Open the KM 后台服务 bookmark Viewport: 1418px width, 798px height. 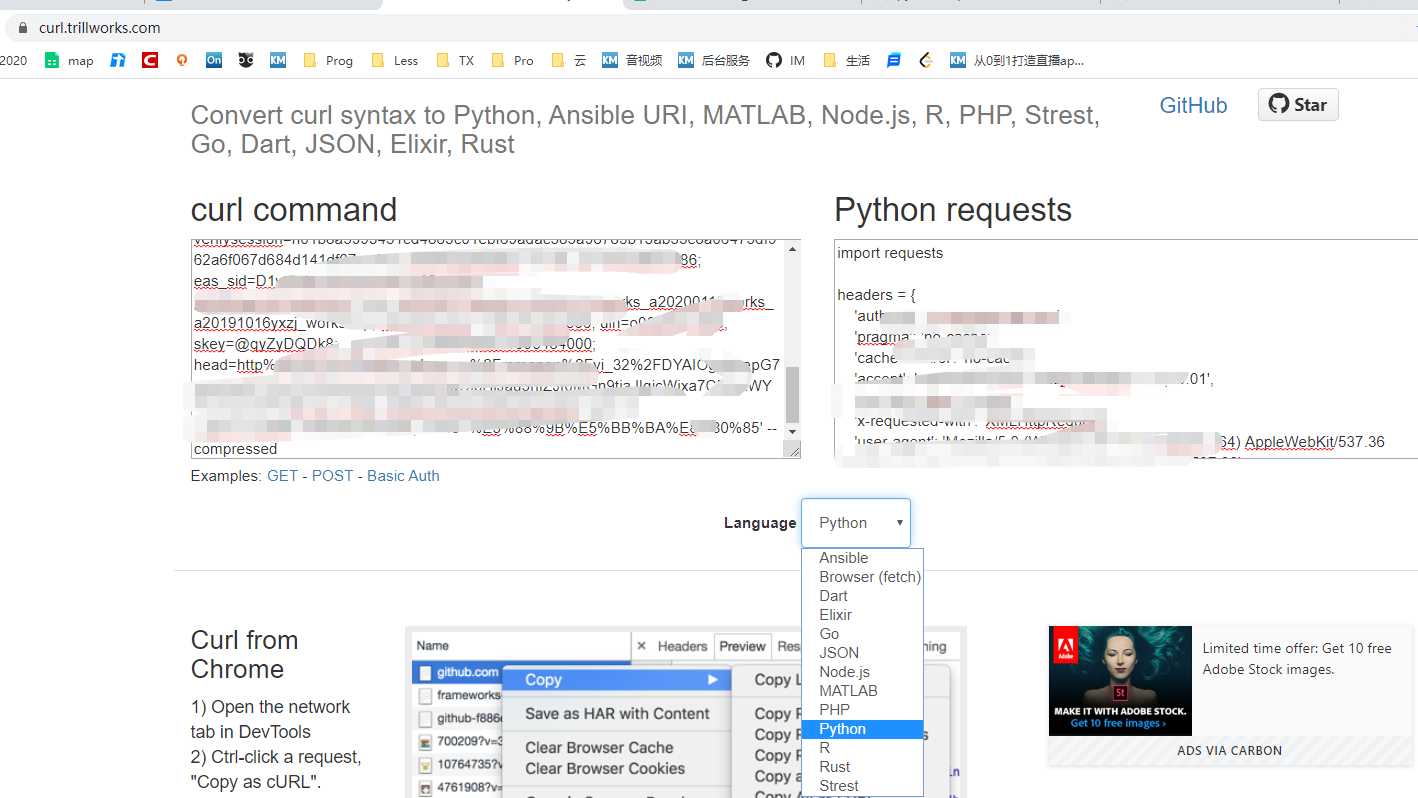click(714, 60)
